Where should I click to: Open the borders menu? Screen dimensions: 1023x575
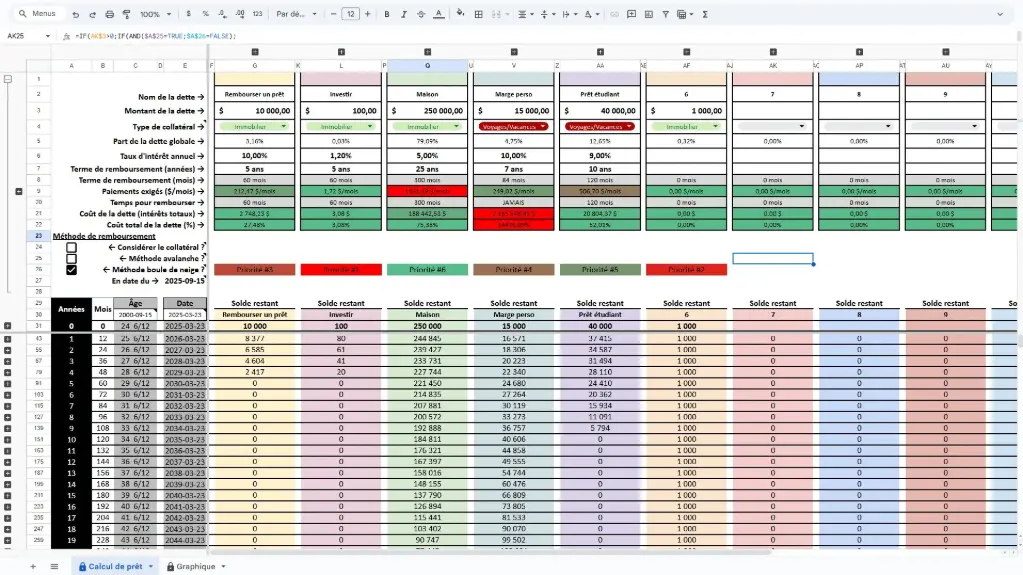tap(478, 14)
